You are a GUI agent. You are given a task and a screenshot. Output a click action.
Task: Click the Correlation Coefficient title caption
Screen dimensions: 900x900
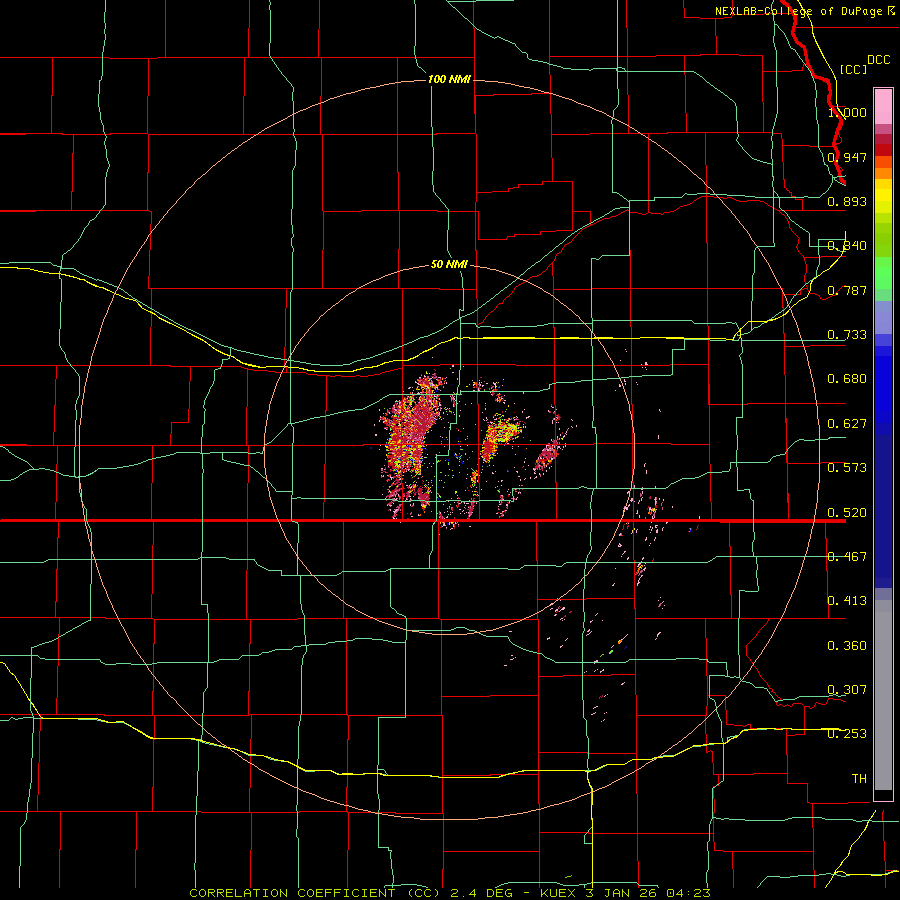(450, 893)
